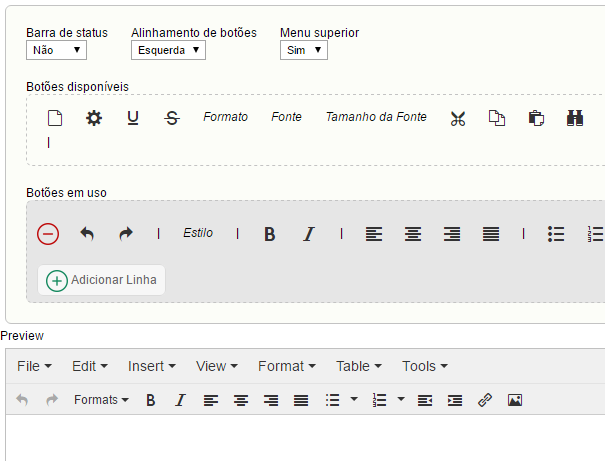605x461 pixels.
Task: Click the insert link icon in preview toolbar
Action: click(485, 400)
